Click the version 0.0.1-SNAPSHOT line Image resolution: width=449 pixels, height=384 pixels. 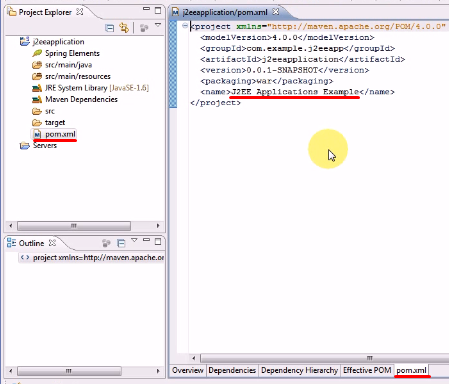(x=285, y=70)
